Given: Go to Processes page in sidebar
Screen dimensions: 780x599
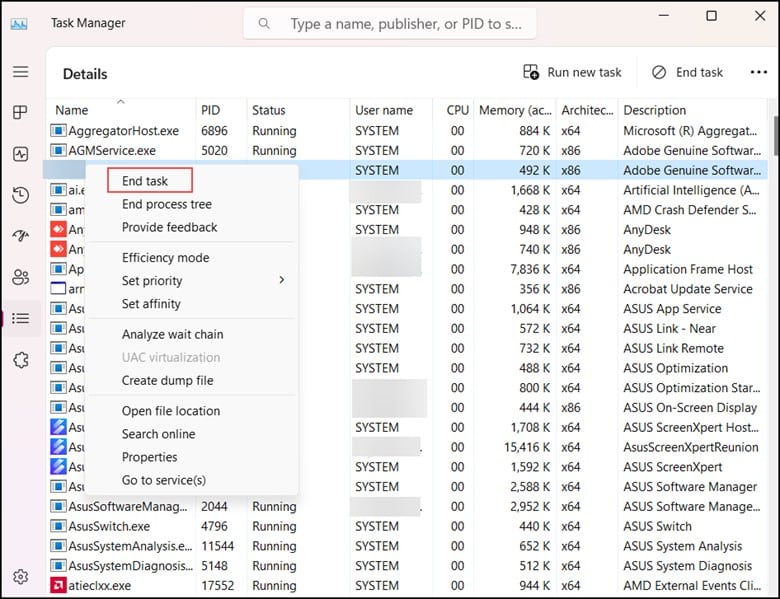Looking at the screenshot, I should 20,112.
